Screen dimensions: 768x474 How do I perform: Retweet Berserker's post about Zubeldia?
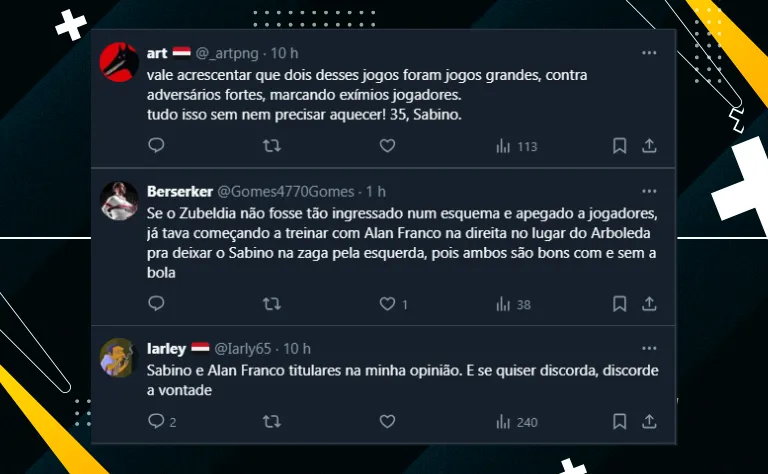coord(272,304)
